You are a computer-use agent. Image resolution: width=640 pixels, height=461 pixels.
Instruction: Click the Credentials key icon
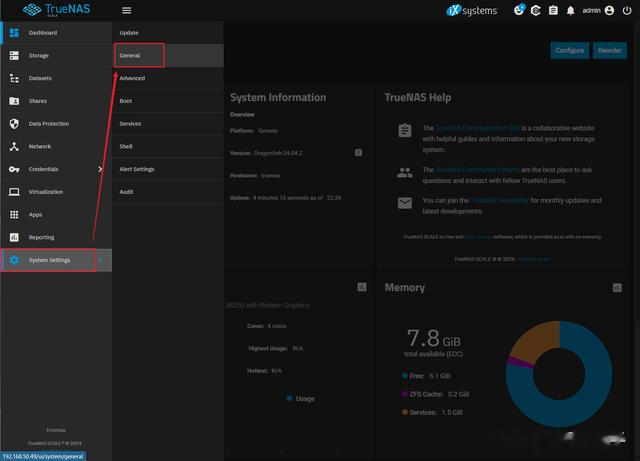(x=14, y=169)
